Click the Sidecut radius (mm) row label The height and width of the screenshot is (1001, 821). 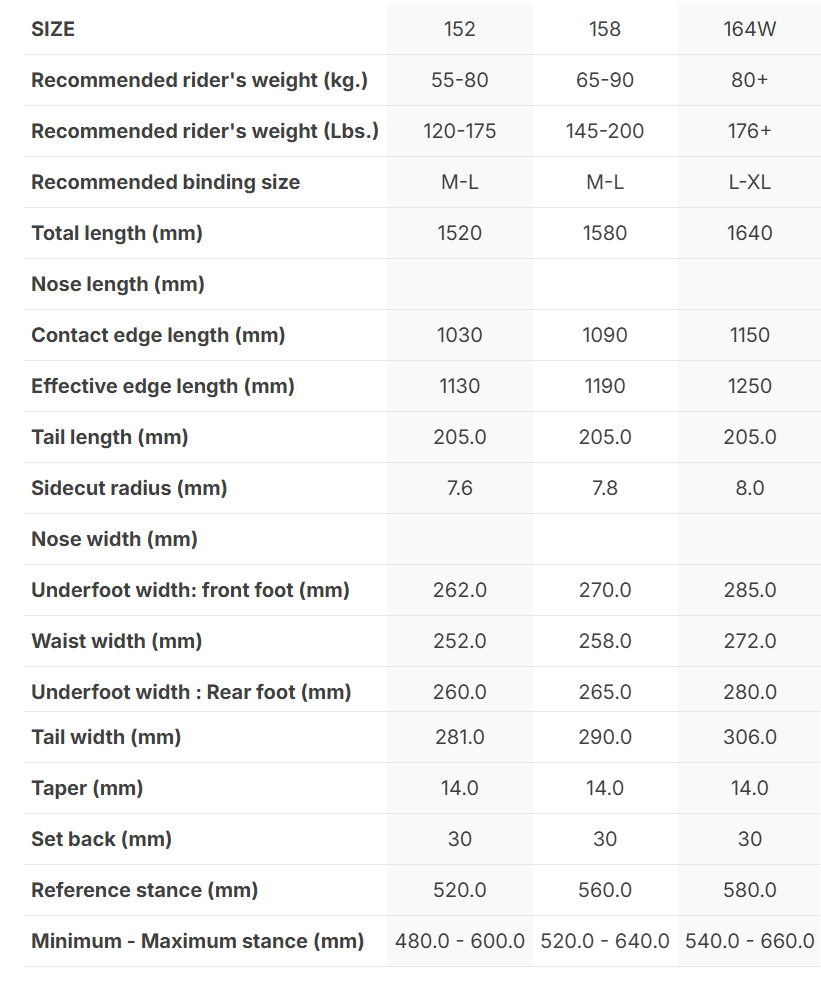pos(129,488)
